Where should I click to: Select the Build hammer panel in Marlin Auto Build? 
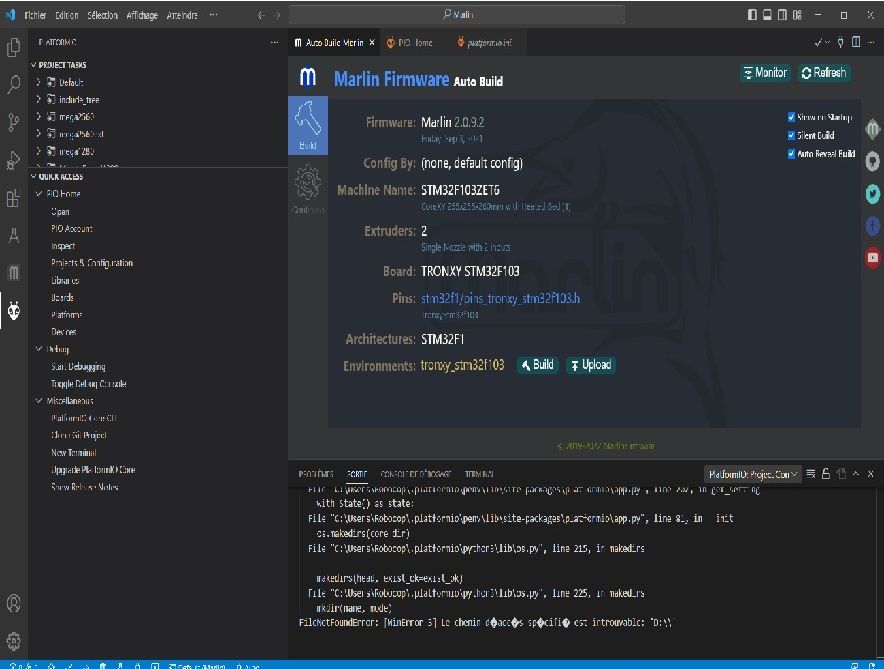tap(308, 125)
